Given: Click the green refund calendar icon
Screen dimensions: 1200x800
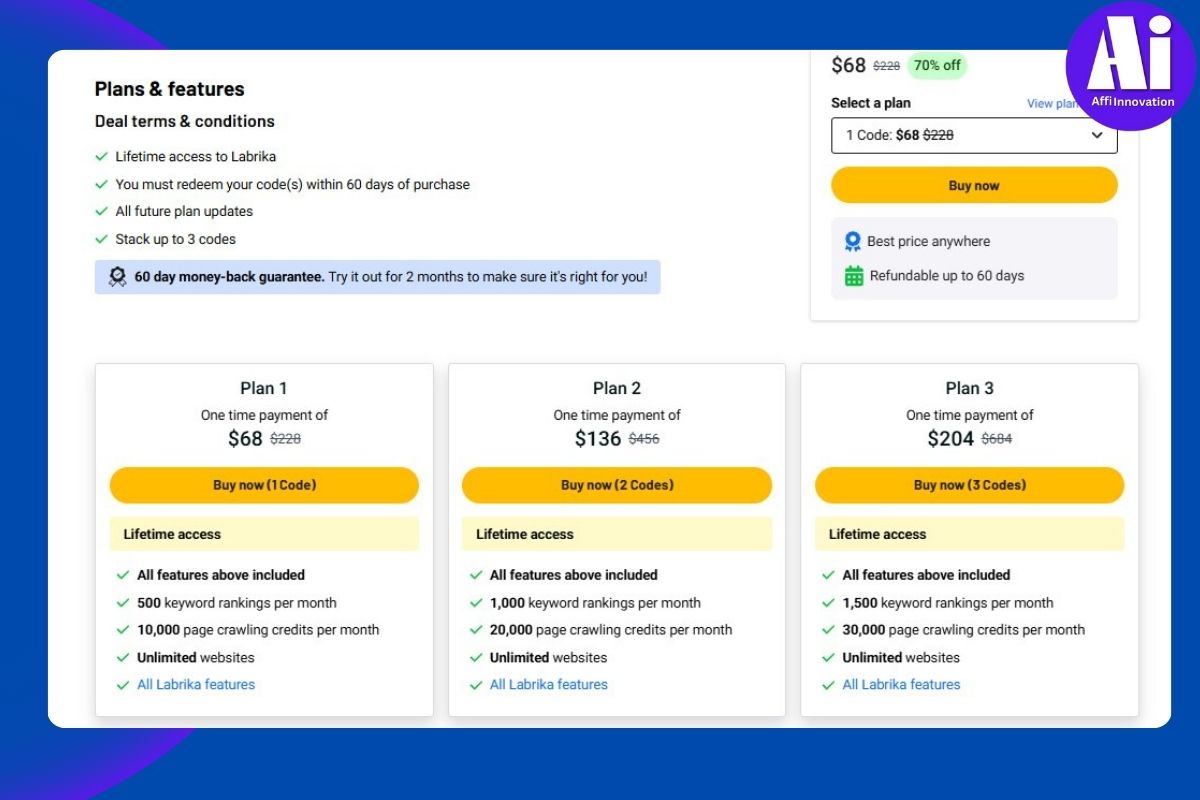Looking at the screenshot, I should tap(853, 276).
